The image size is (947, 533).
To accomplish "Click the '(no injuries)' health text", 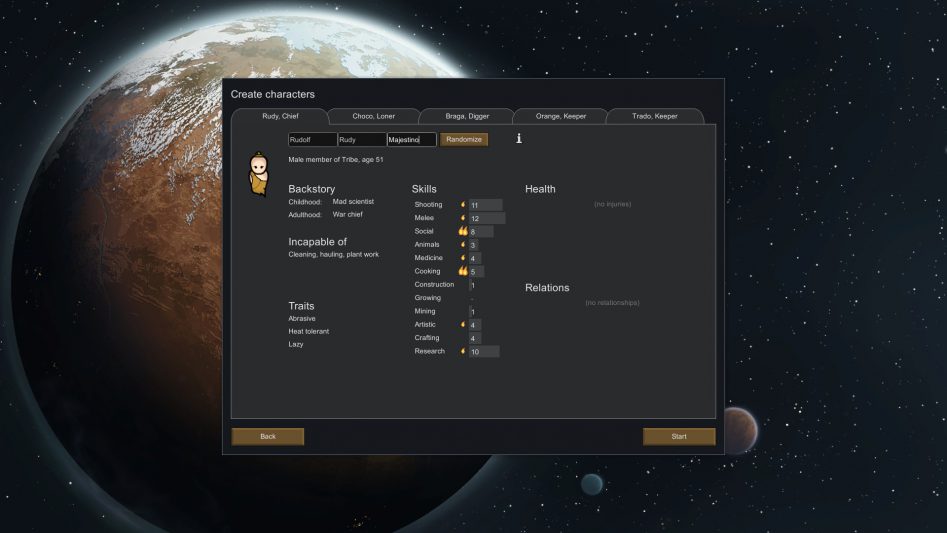I will pyautogui.click(x=612, y=204).
